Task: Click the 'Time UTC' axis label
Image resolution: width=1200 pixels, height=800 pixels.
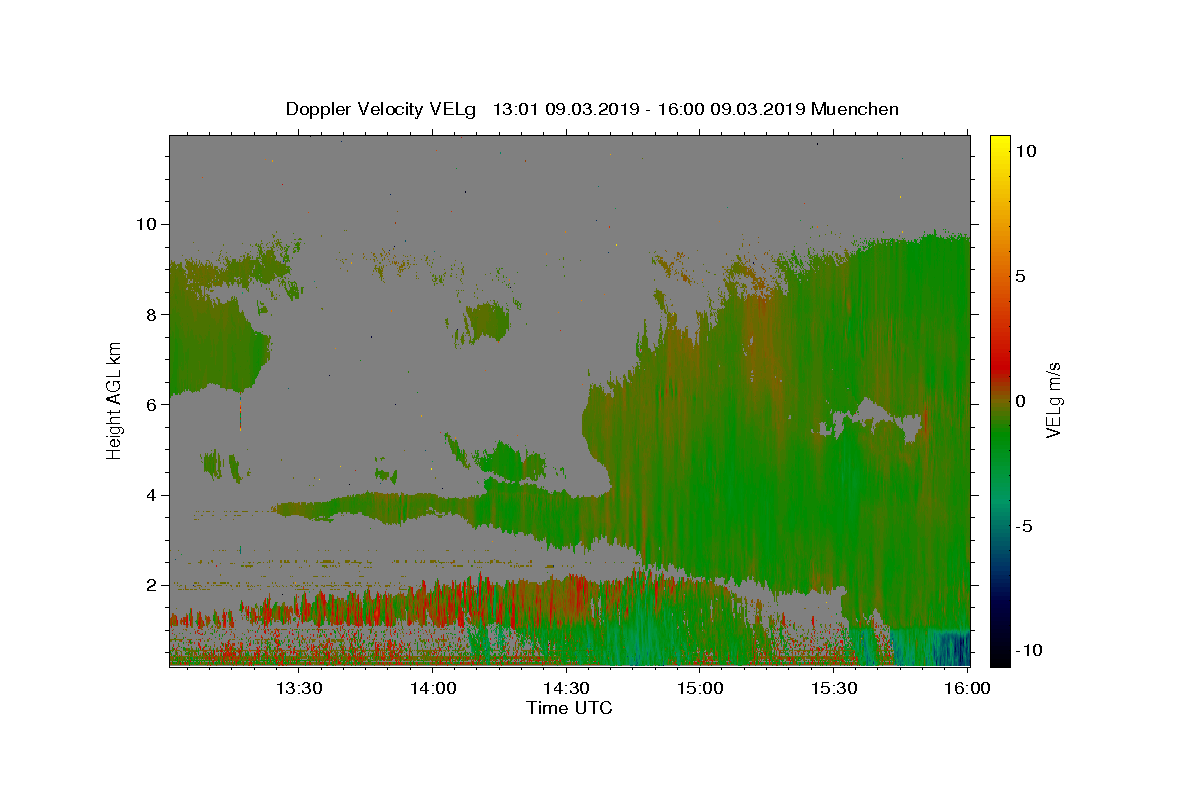Action: click(x=569, y=708)
